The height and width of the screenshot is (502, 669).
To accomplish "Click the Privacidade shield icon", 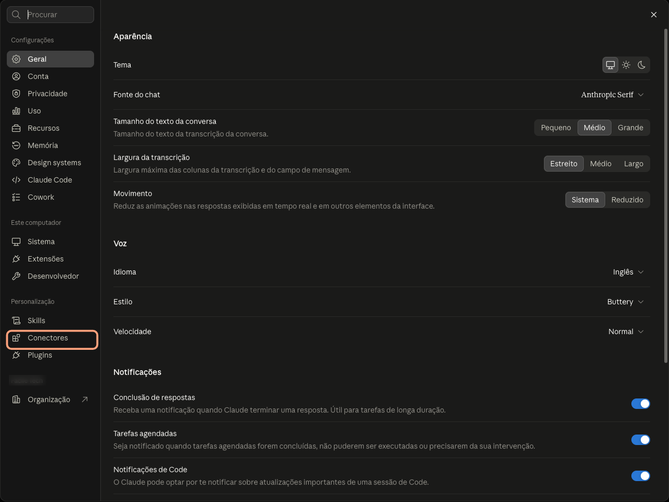I will click(x=16, y=94).
